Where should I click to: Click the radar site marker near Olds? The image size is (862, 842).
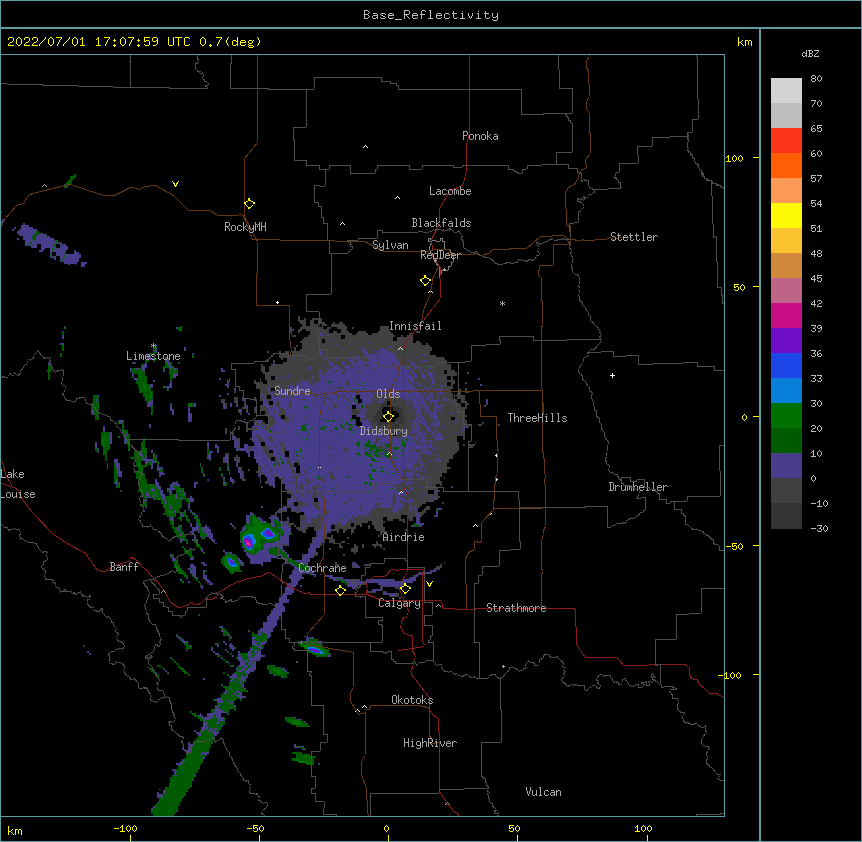388,416
